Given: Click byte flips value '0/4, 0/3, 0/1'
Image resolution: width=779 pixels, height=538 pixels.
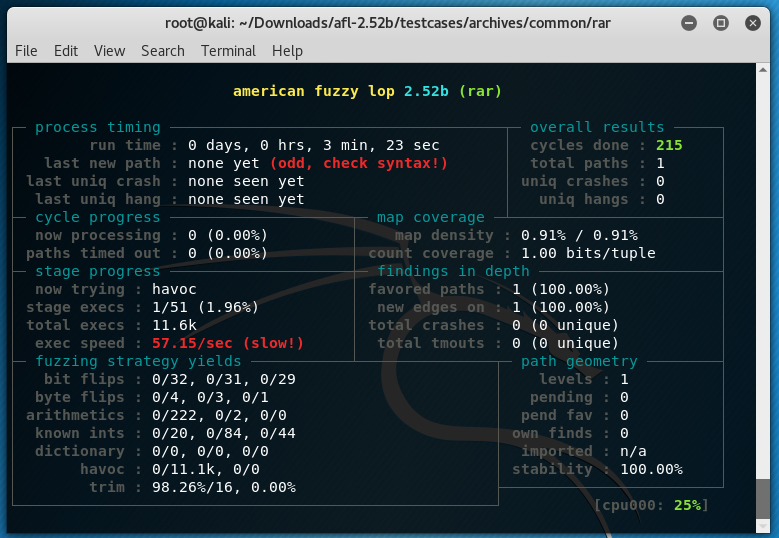Looking at the screenshot, I should point(210,397).
